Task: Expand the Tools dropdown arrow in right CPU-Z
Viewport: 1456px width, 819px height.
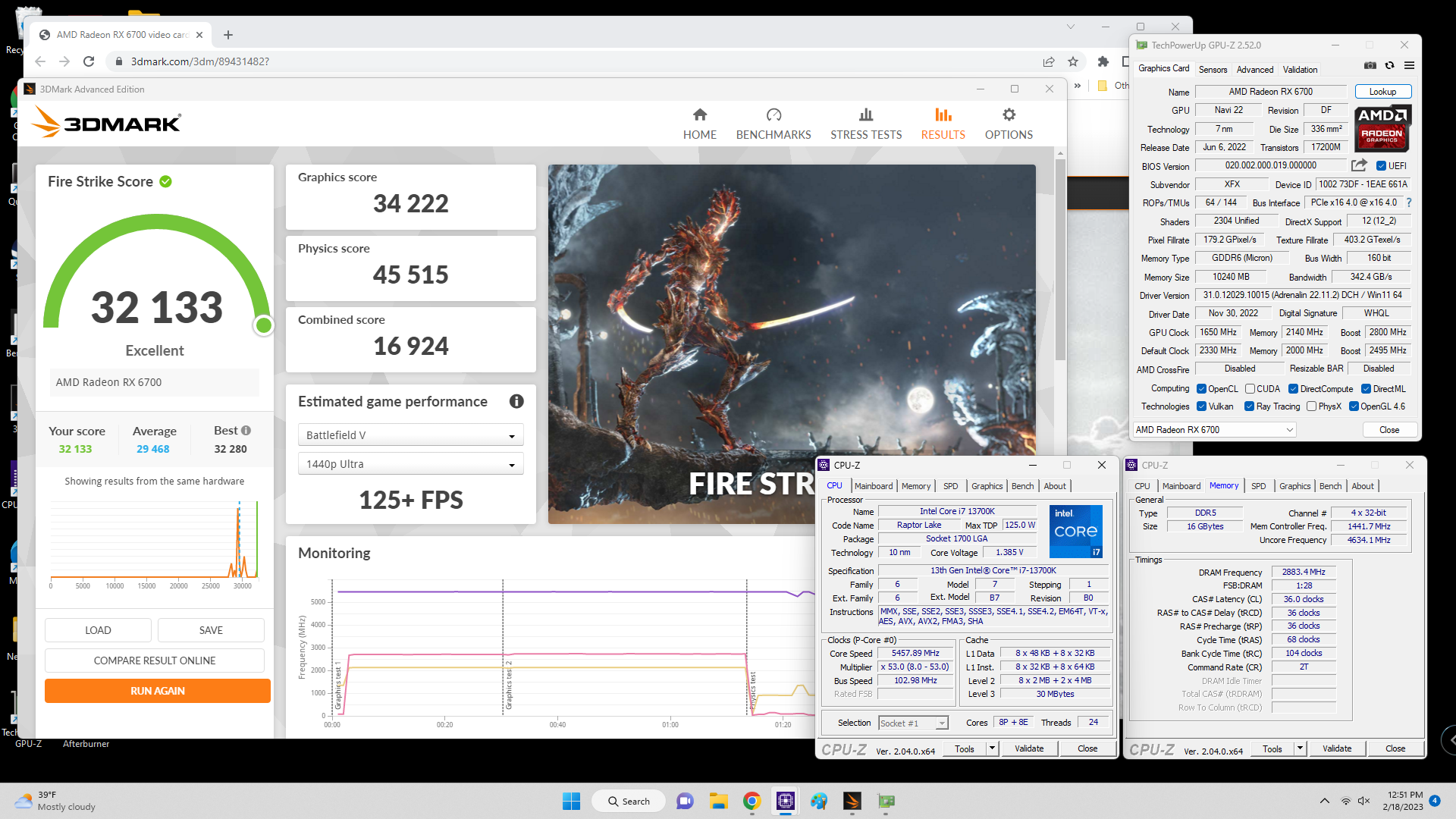Action: 1299,748
